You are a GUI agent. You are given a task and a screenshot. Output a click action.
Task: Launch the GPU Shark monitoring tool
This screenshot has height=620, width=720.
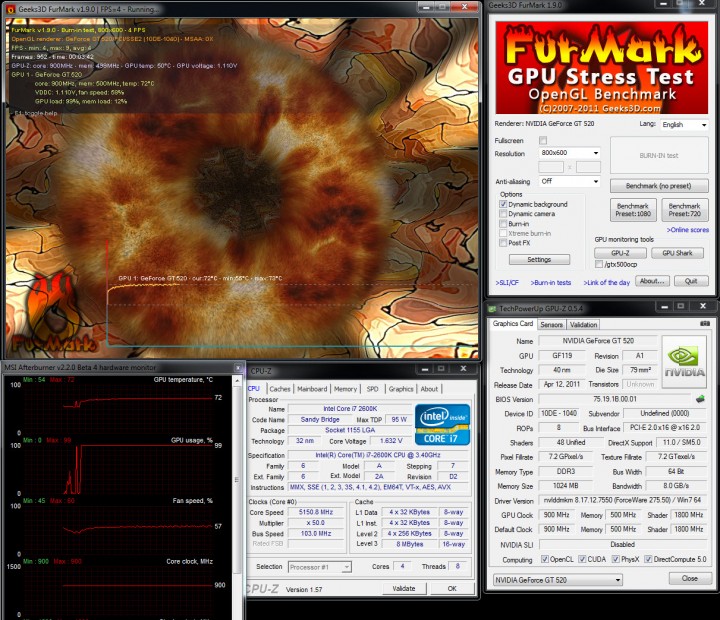(x=677, y=253)
